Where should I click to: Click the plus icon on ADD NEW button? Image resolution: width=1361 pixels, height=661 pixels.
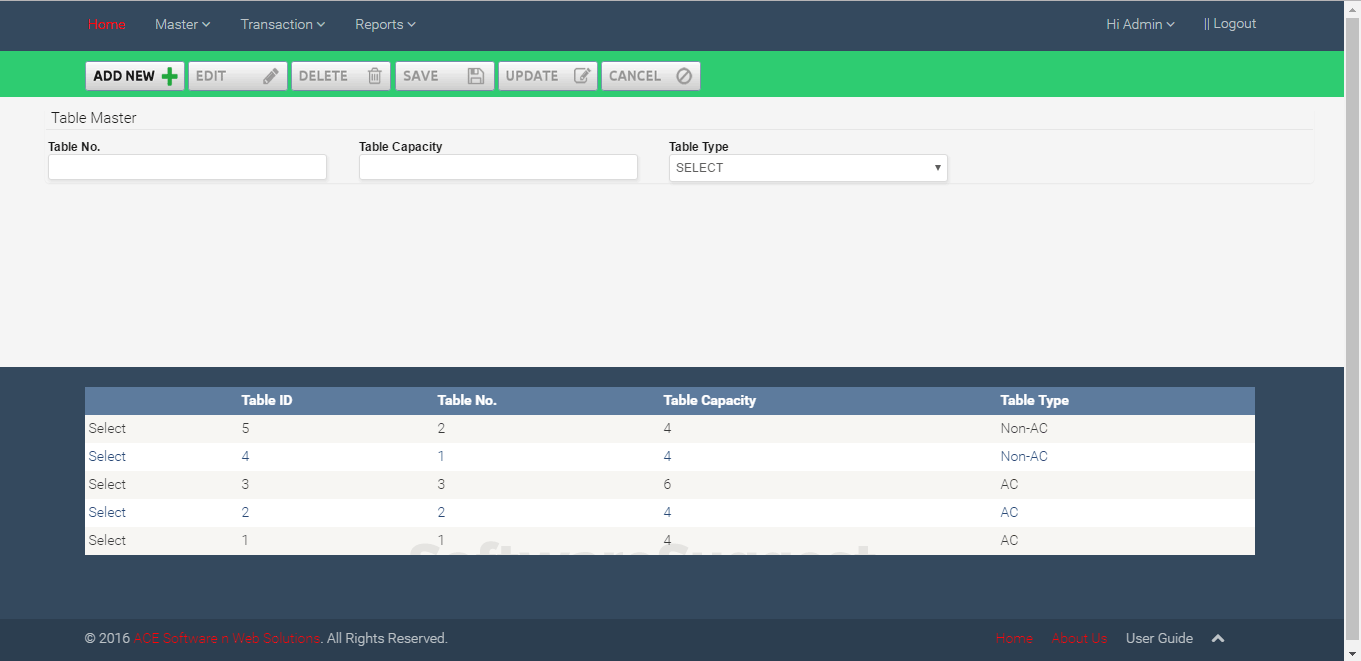pyautogui.click(x=168, y=75)
